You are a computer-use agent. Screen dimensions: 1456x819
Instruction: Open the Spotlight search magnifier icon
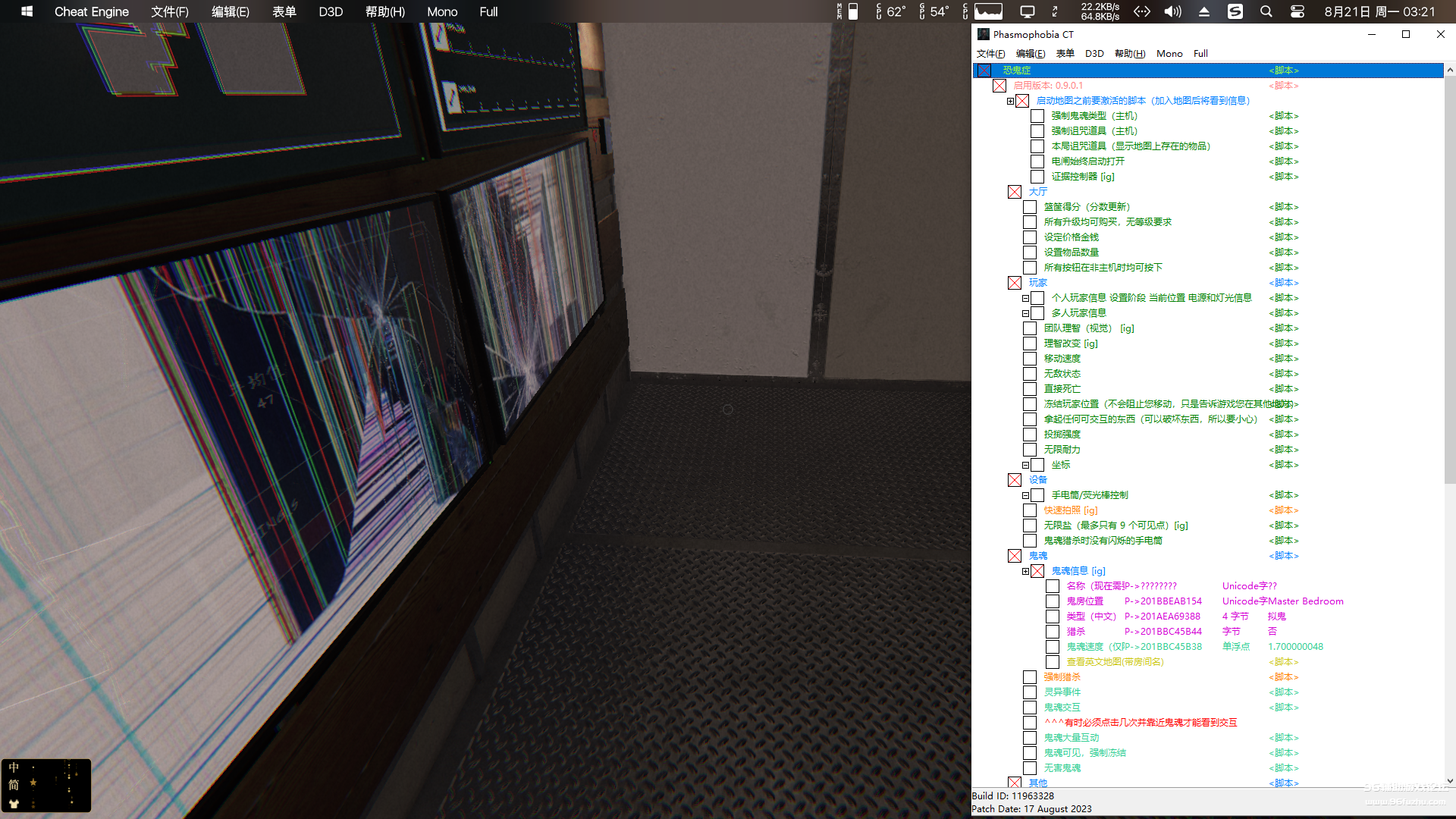tap(1266, 11)
